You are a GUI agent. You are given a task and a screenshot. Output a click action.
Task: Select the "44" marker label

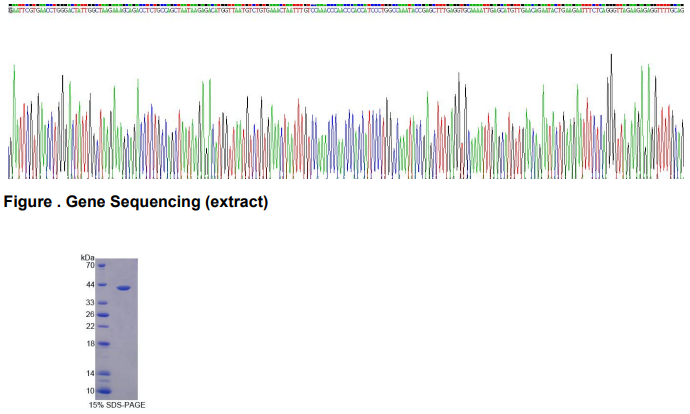[90, 285]
